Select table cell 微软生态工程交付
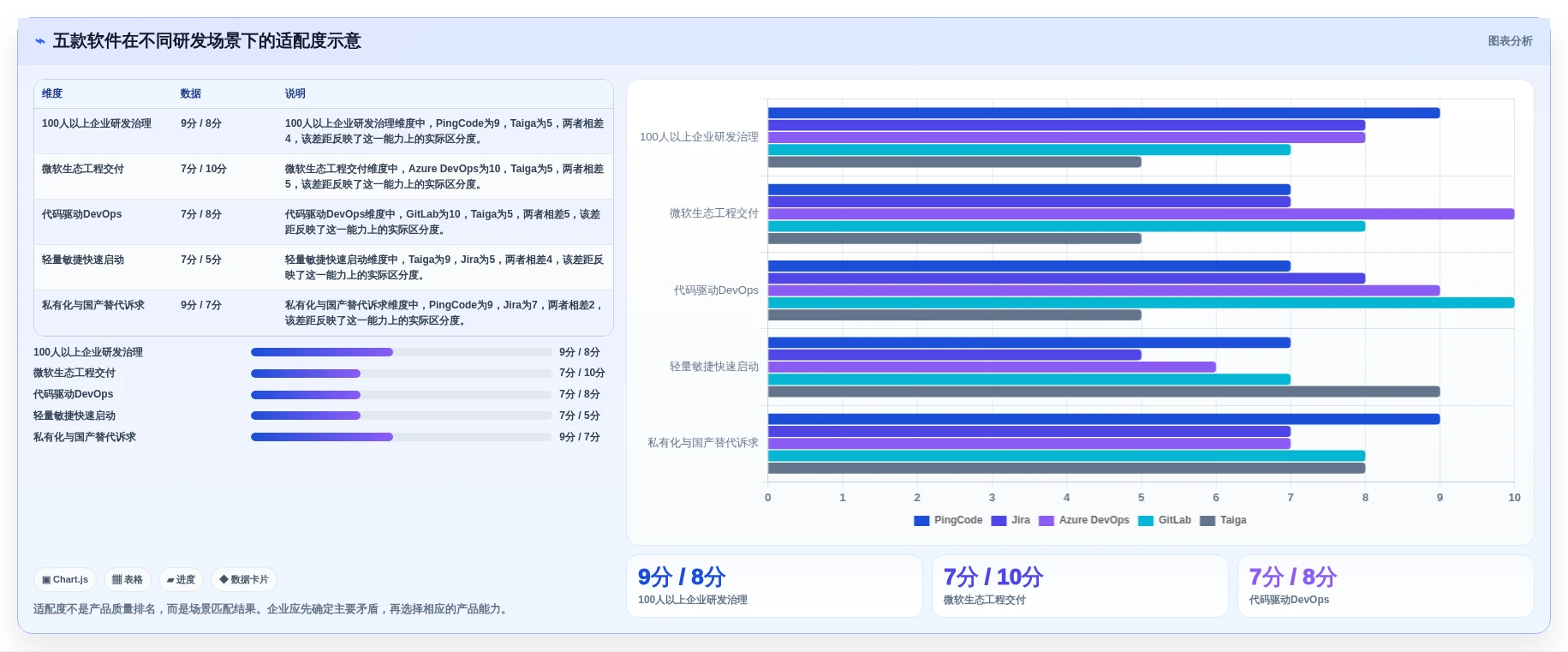Screen dimensions: 1568x652 83,169
